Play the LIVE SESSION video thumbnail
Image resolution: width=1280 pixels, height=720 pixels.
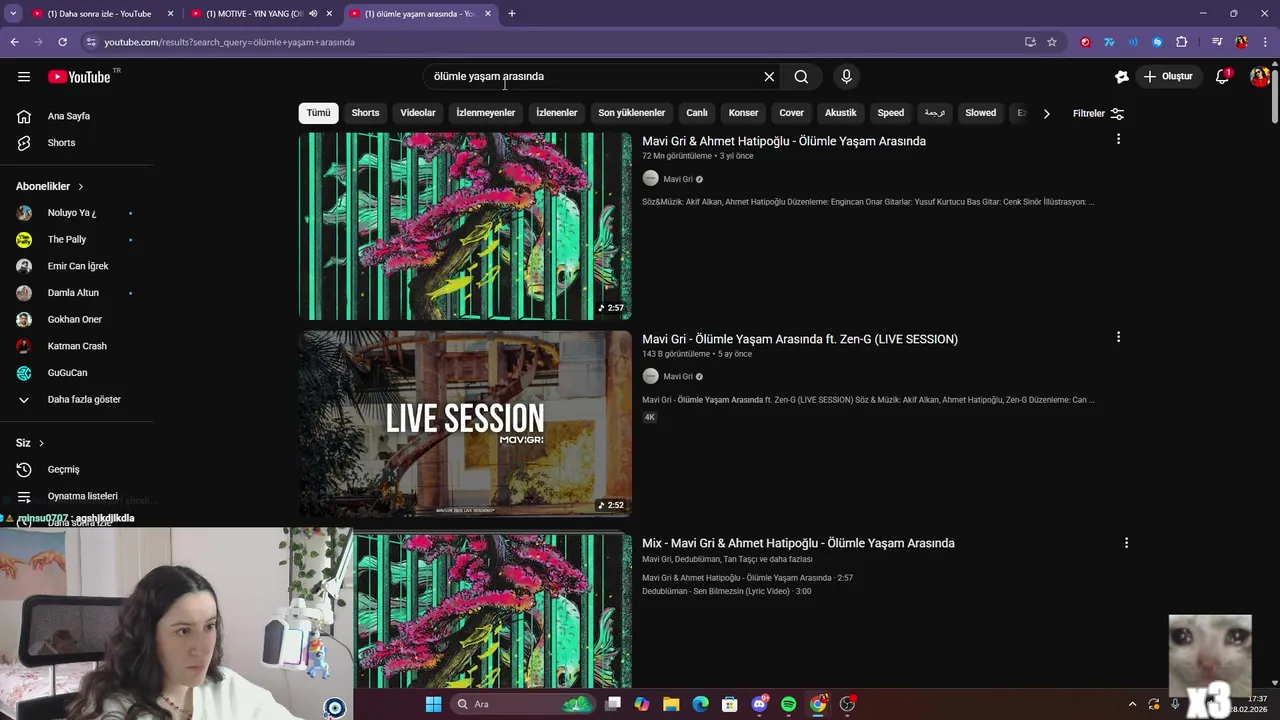tap(465, 424)
